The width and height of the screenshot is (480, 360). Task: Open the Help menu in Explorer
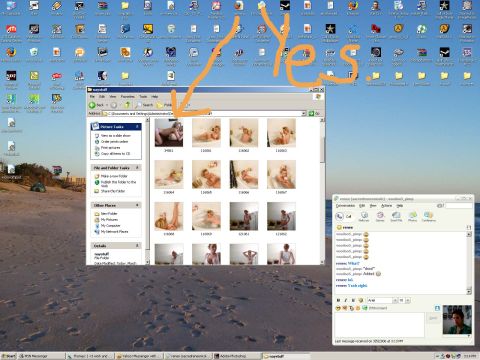coord(154,96)
